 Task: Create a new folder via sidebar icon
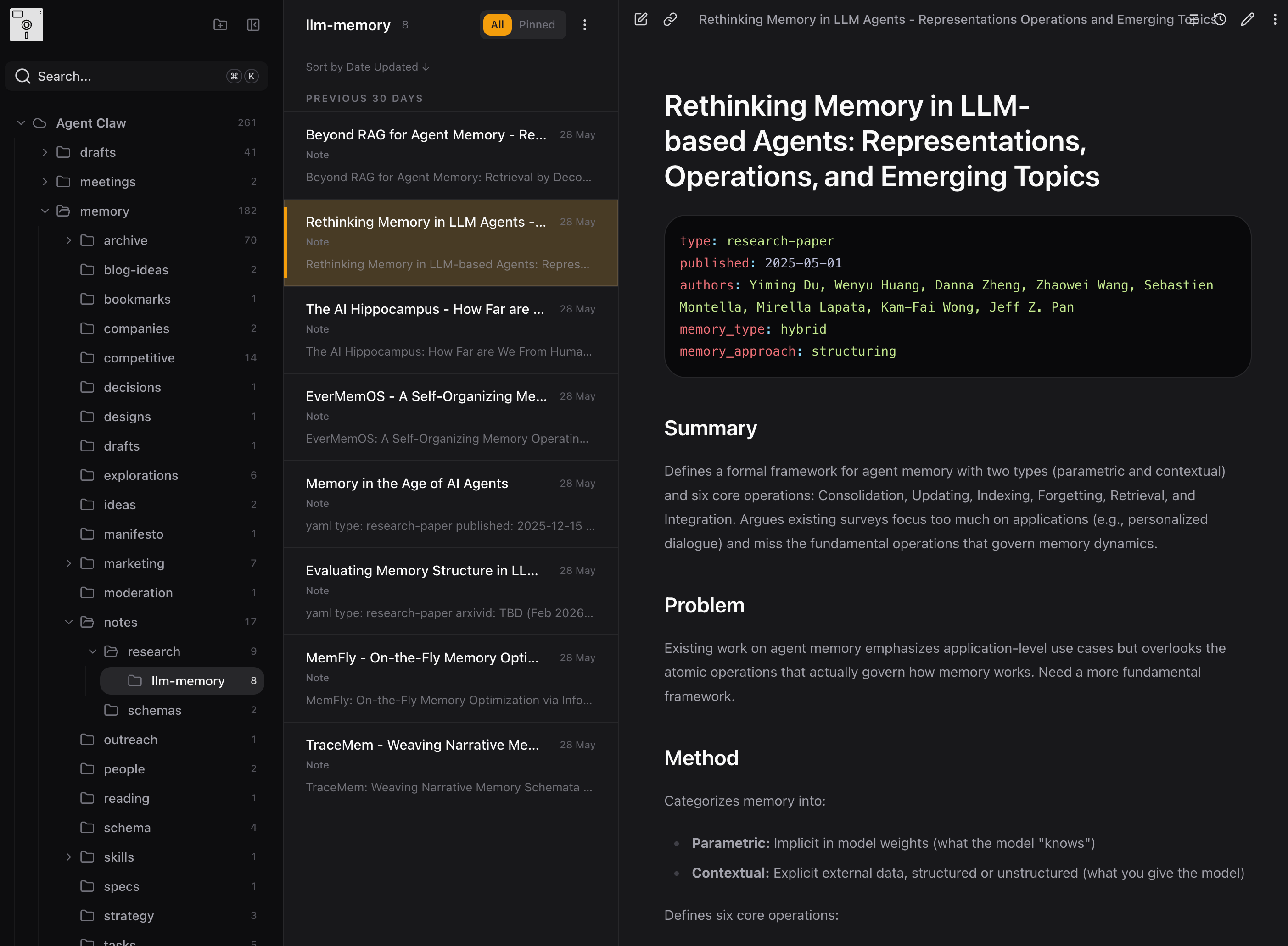220,25
